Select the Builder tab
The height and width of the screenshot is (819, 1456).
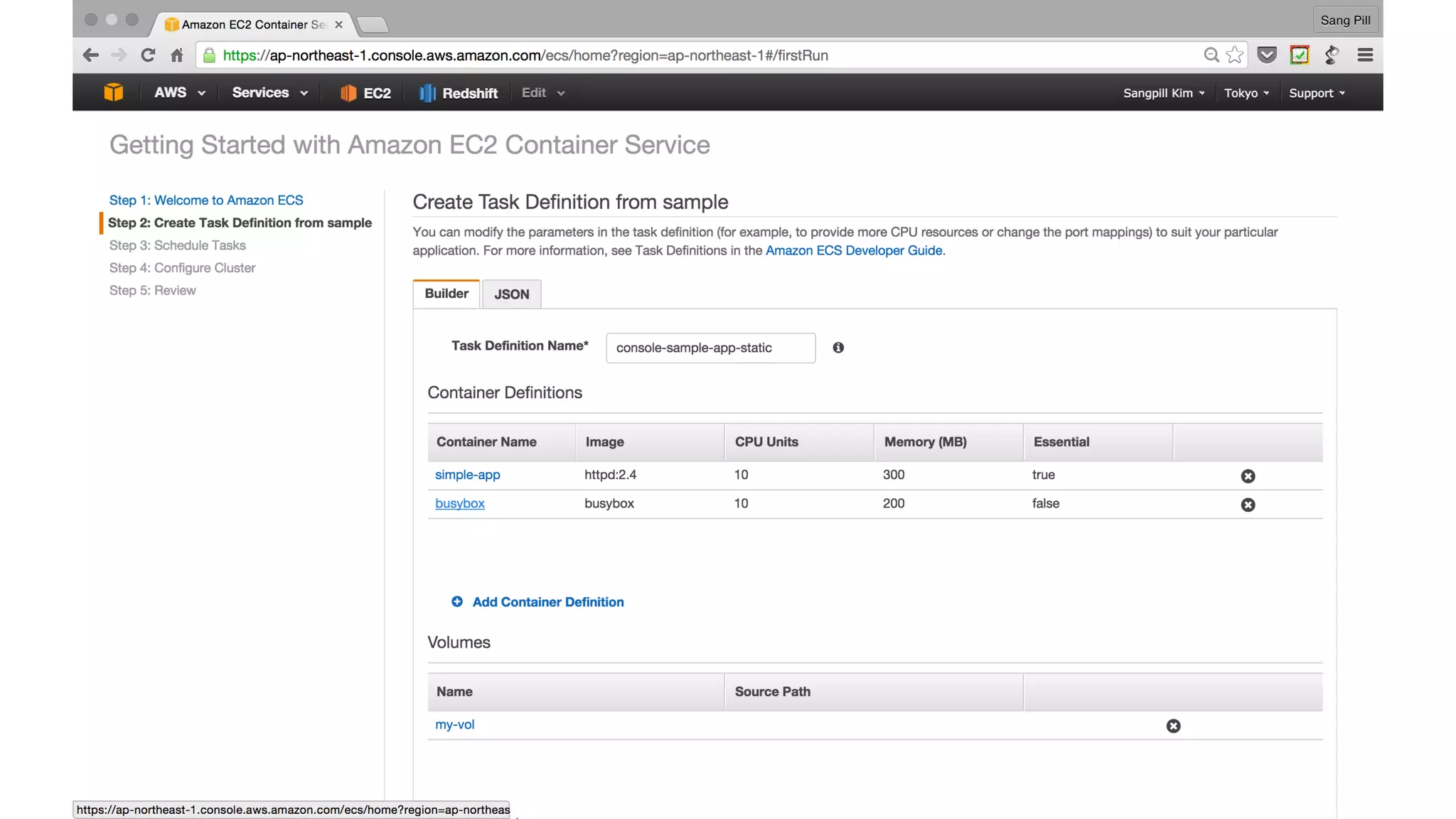pyautogui.click(x=446, y=294)
